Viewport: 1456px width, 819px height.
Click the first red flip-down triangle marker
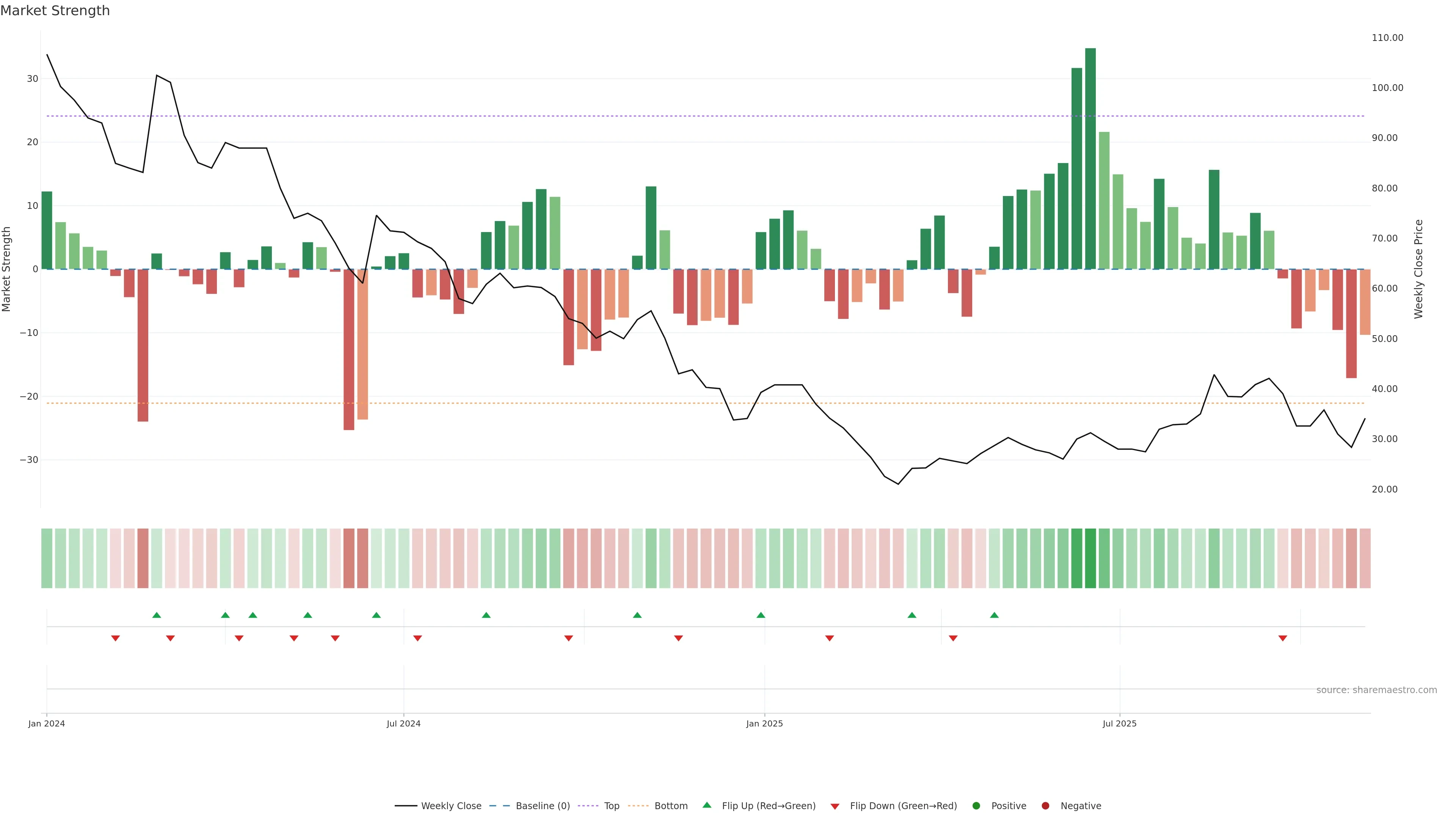coord(115,638)
